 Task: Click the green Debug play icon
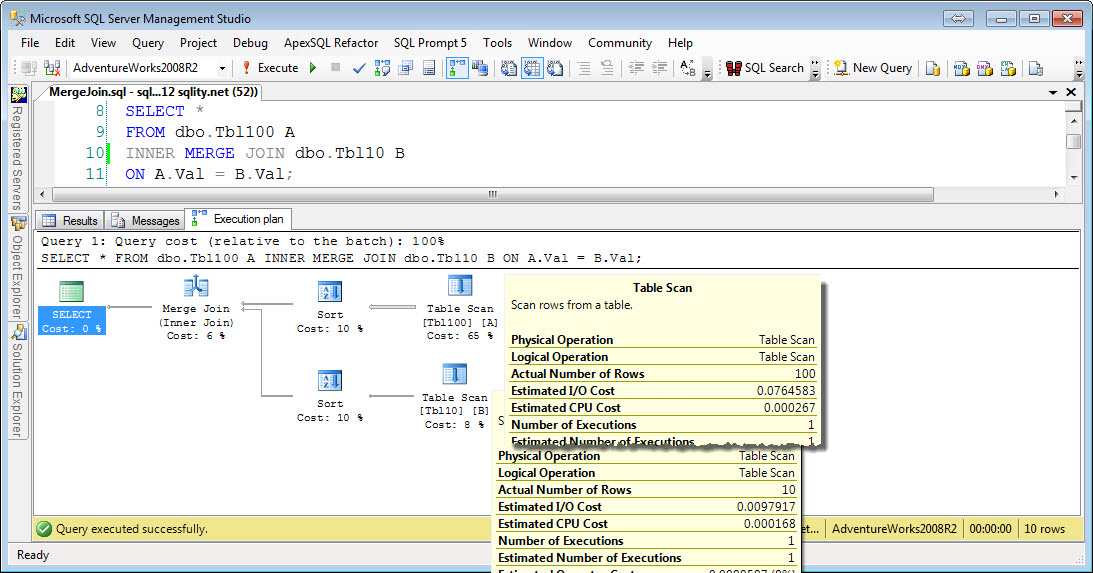[x=313, y=68]
